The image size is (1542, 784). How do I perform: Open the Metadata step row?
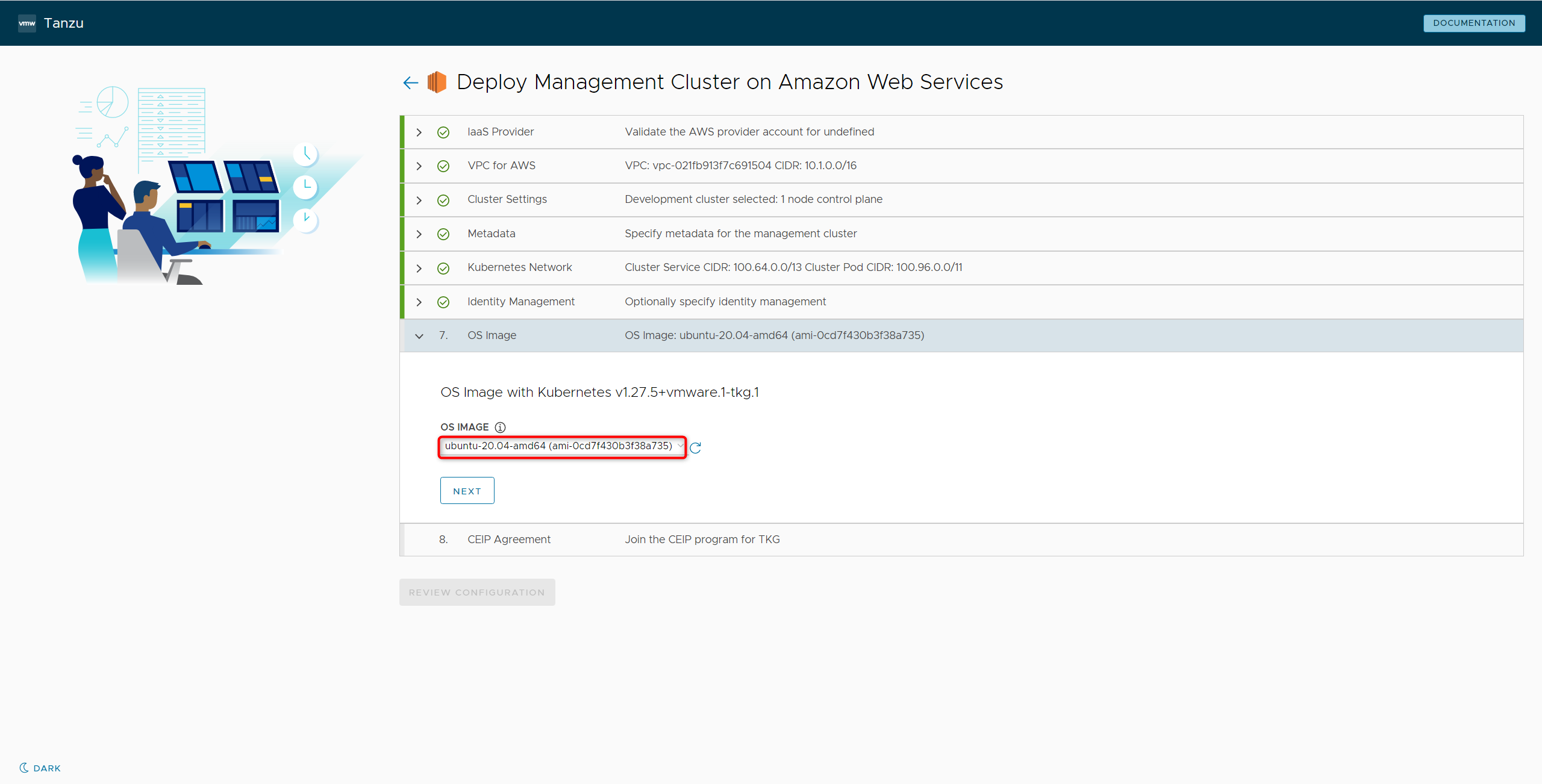click(492, 234)
